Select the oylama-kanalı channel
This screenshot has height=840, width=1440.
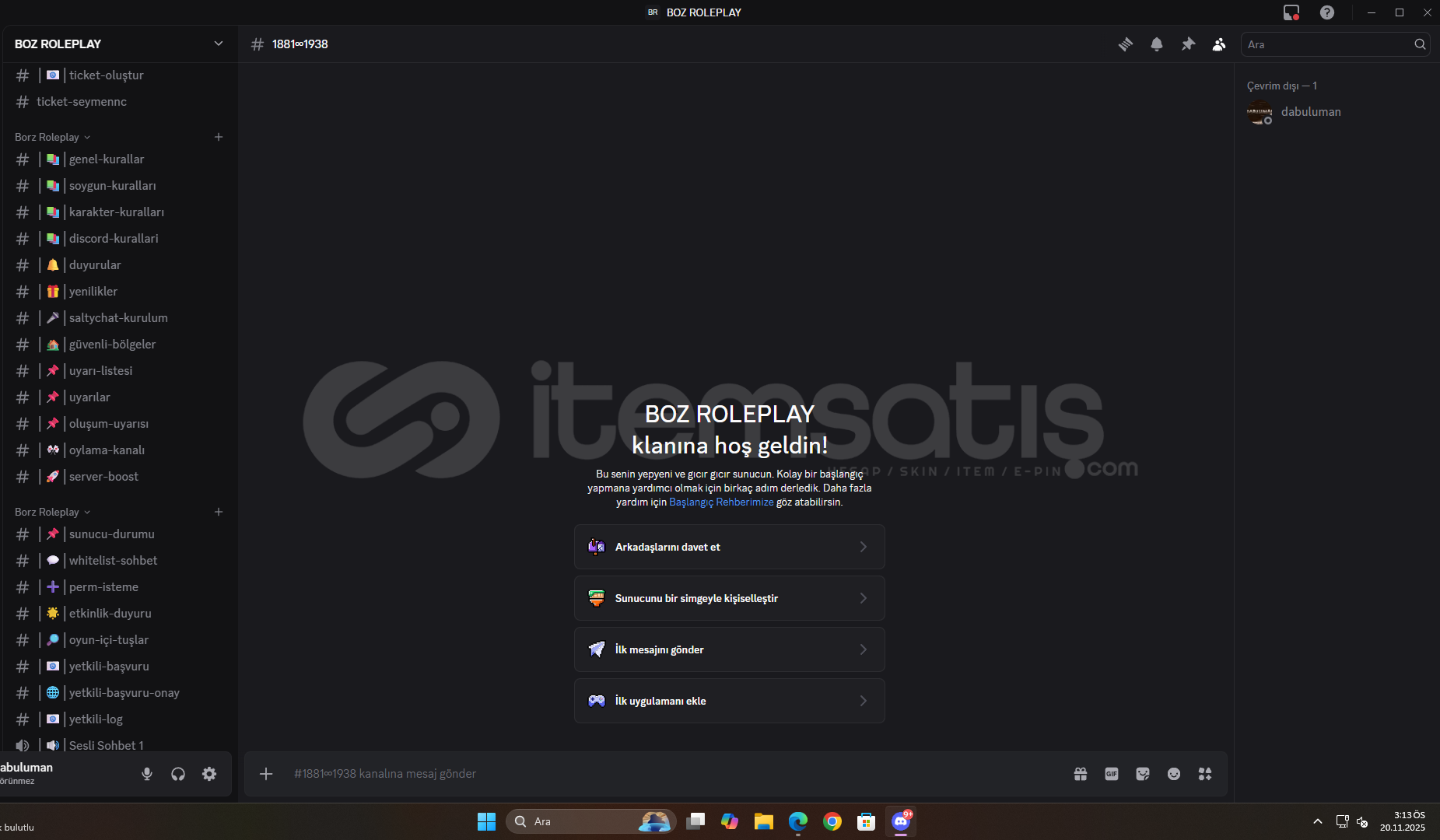(118, 450)
